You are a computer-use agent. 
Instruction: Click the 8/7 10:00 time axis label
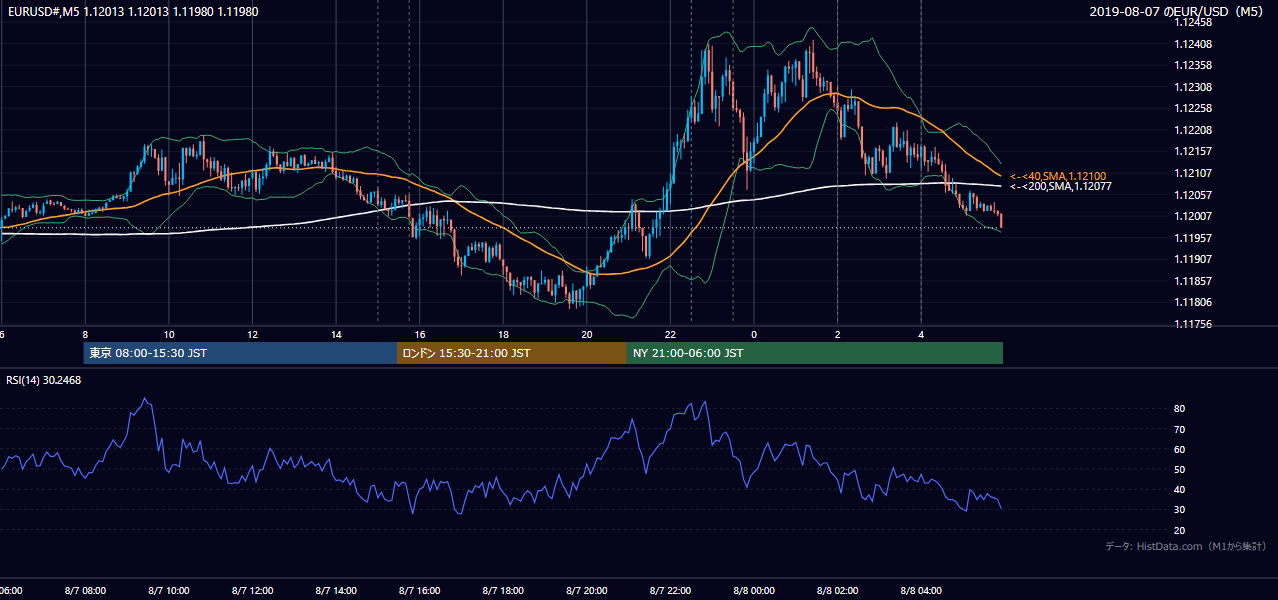168,590
